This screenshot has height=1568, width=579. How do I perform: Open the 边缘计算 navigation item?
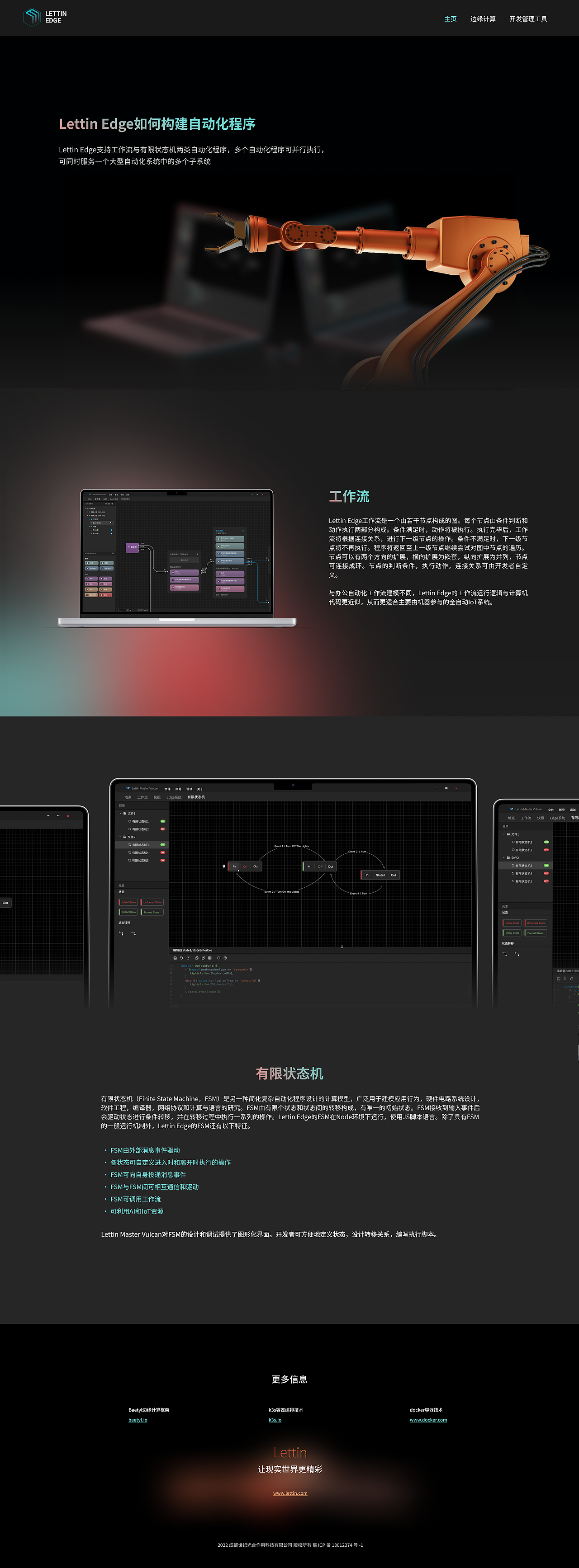click(483, 19)
